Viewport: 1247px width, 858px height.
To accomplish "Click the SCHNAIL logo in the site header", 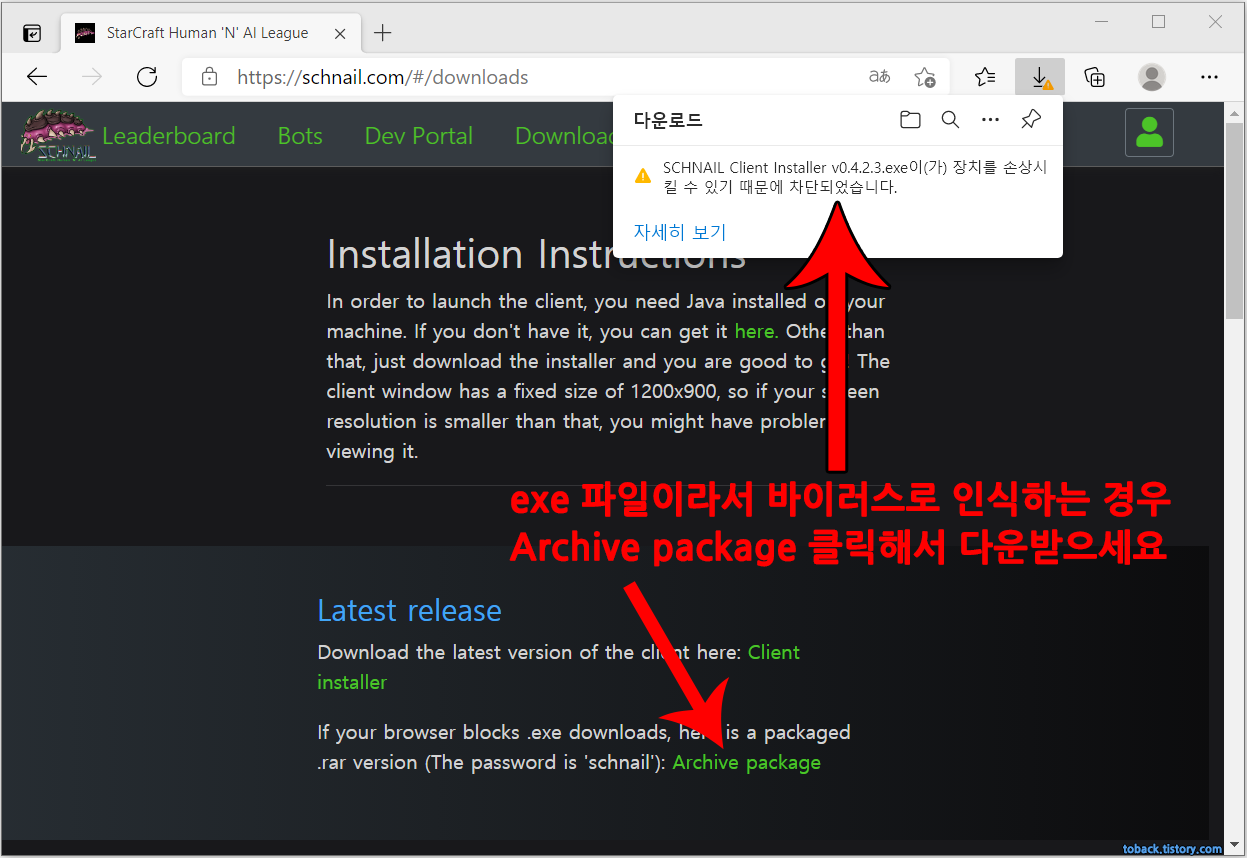I will [59, 135].
